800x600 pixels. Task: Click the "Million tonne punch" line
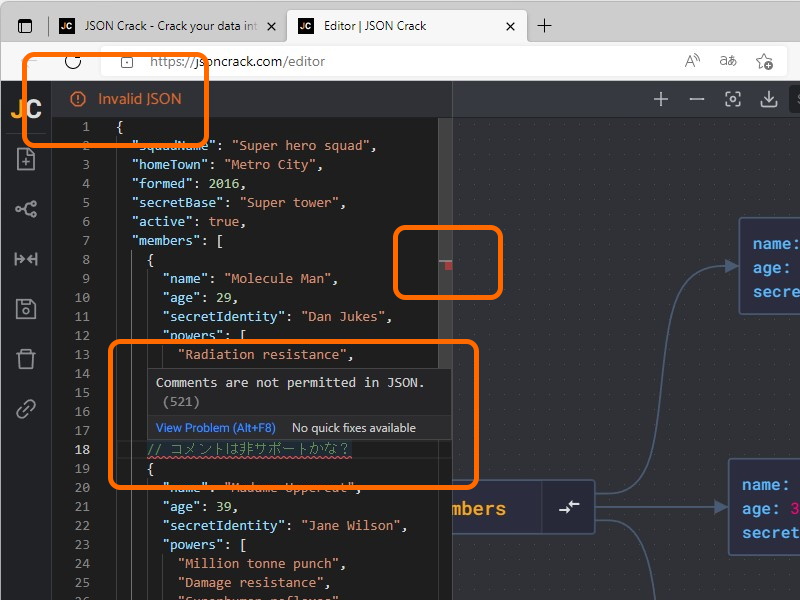click(262, 564)
